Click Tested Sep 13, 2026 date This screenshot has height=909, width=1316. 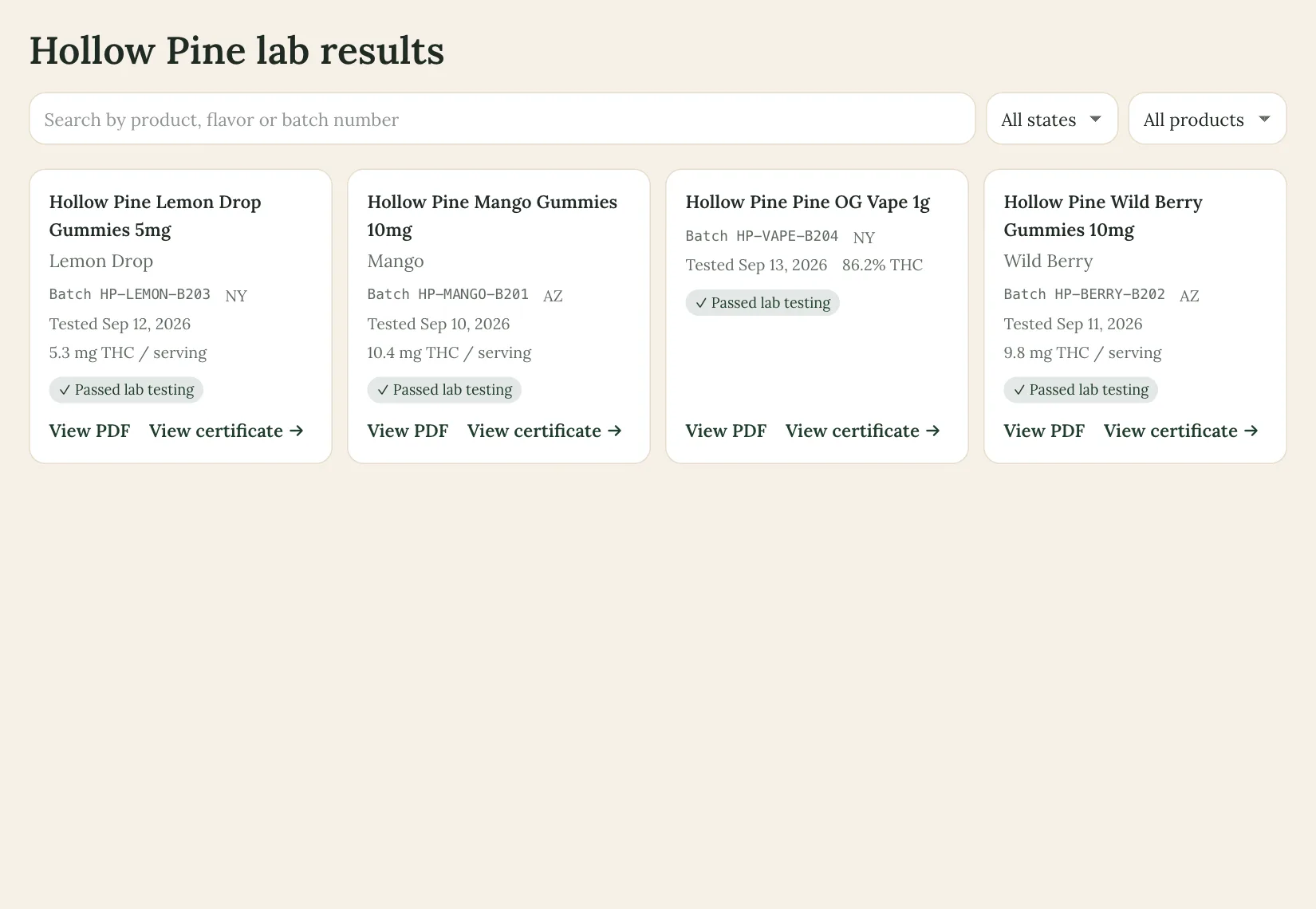point(756,265)
